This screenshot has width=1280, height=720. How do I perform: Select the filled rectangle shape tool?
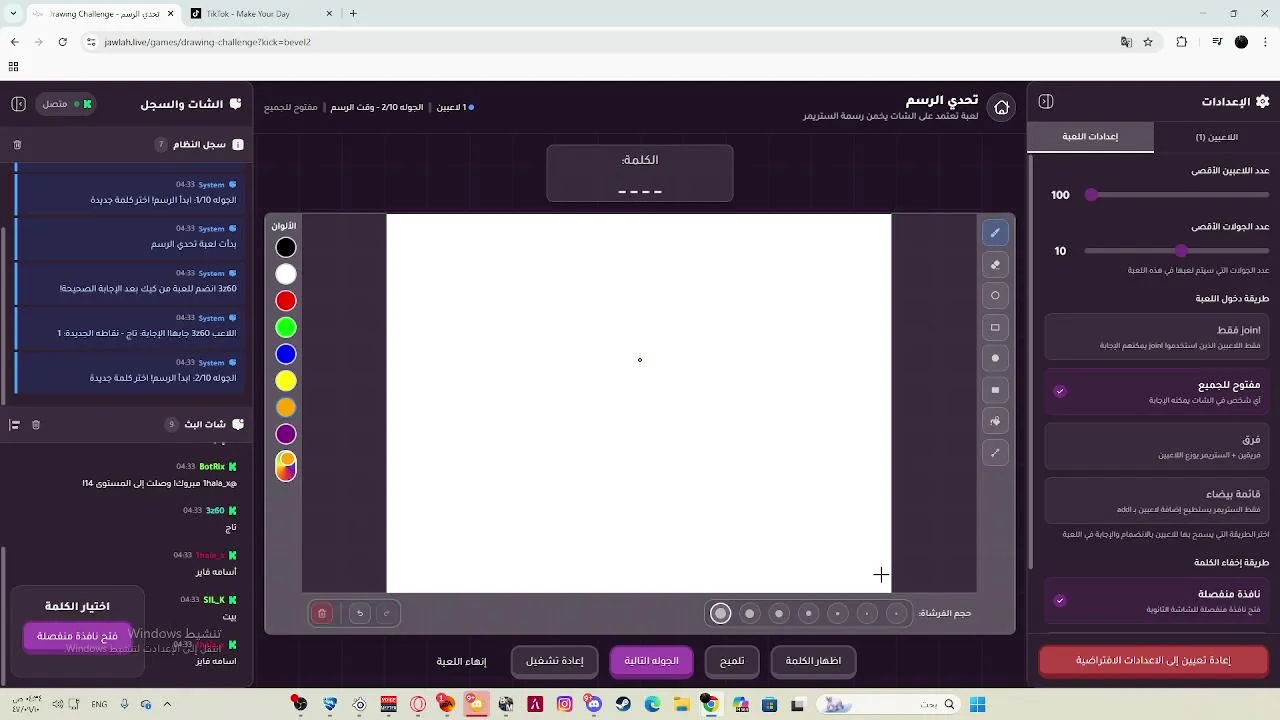tap(995, 390)
